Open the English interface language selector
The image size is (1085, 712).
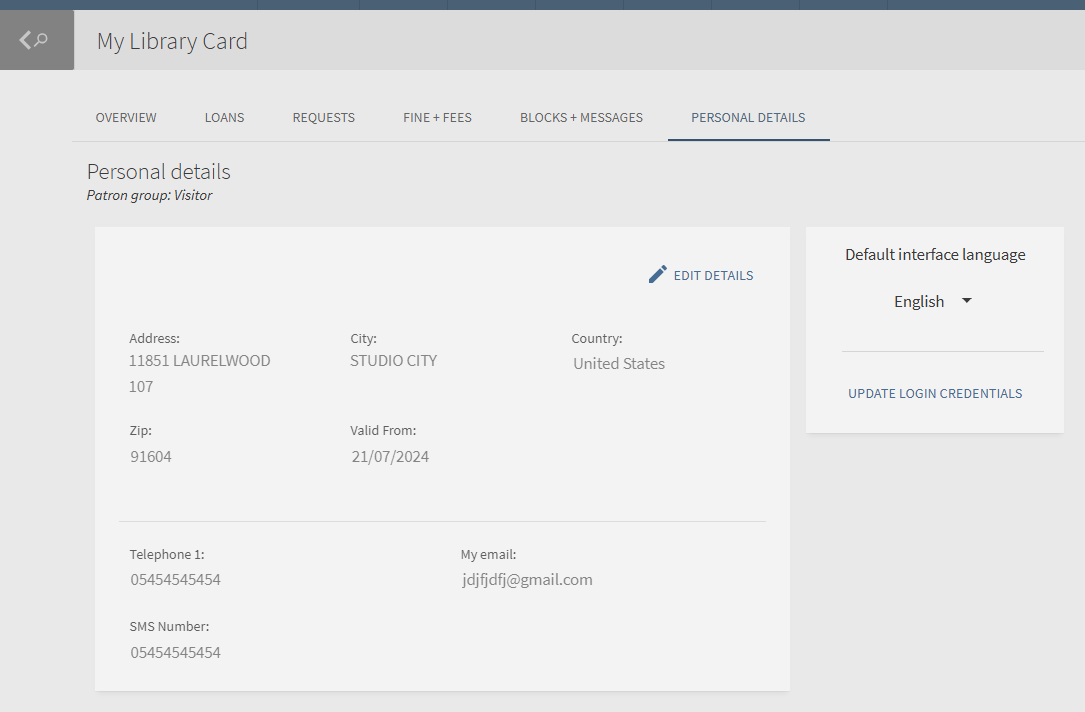[x=919, y=302]
